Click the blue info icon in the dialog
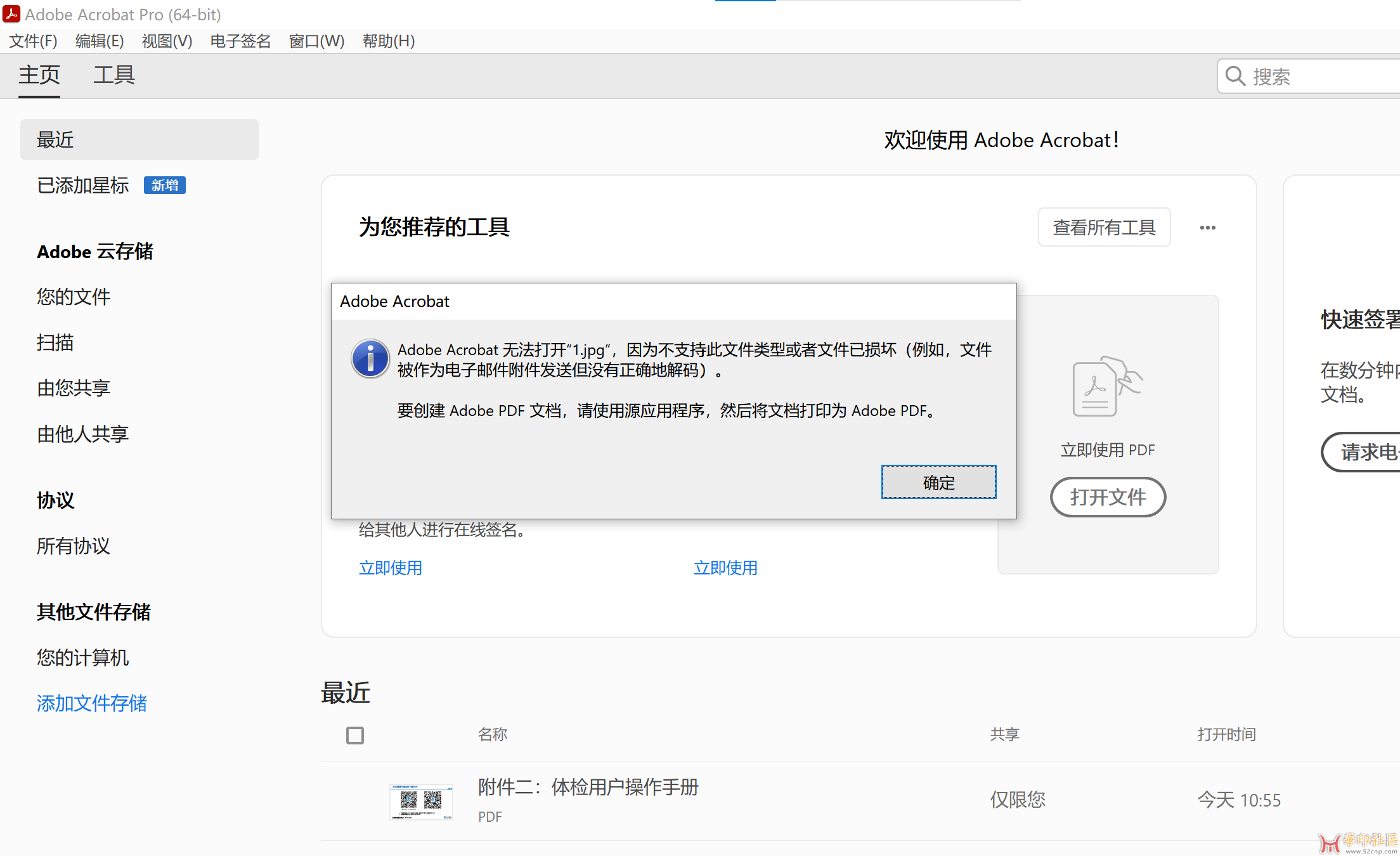1400x856 pixels. [370, 358]
